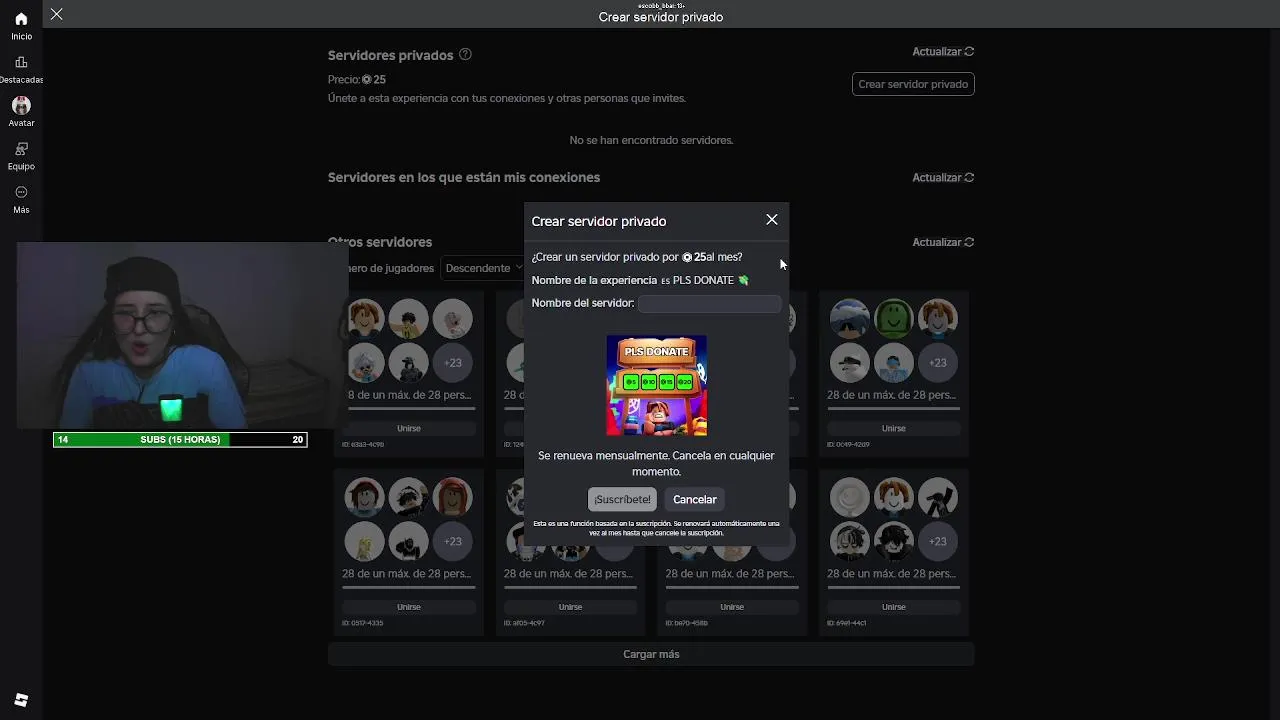Open the Avatar sidebar item
This screenshot has width=1280, height=720.
(x=21, y=112)
